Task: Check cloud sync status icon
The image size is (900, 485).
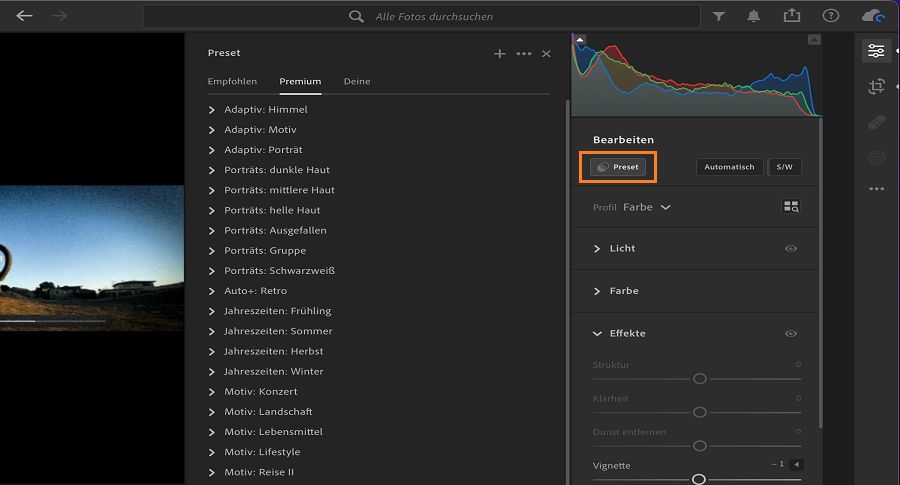Action: 873,15
